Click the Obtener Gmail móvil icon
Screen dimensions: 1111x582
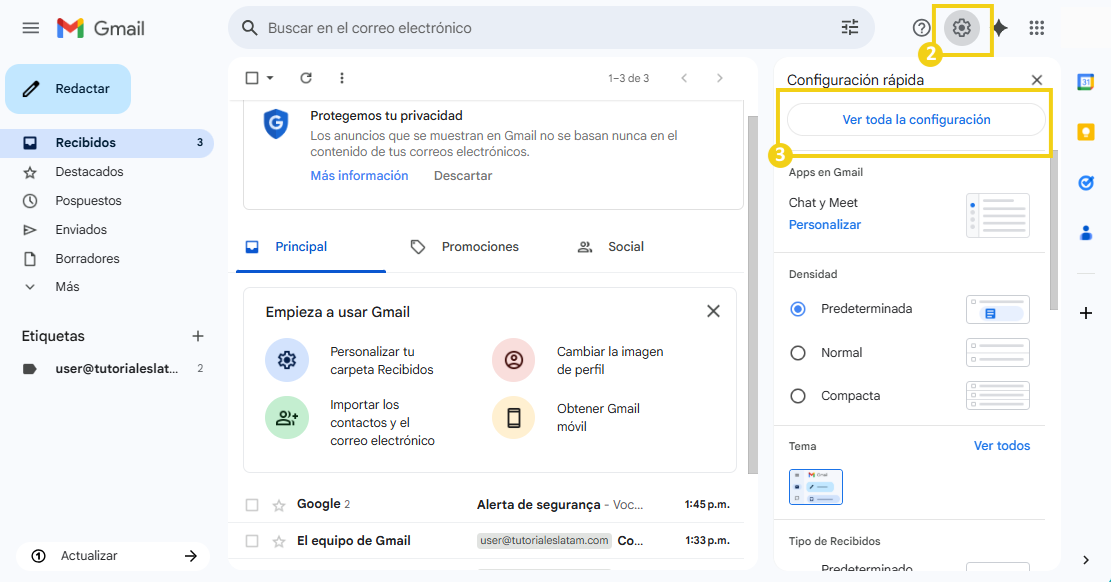(x=514, y=418)
